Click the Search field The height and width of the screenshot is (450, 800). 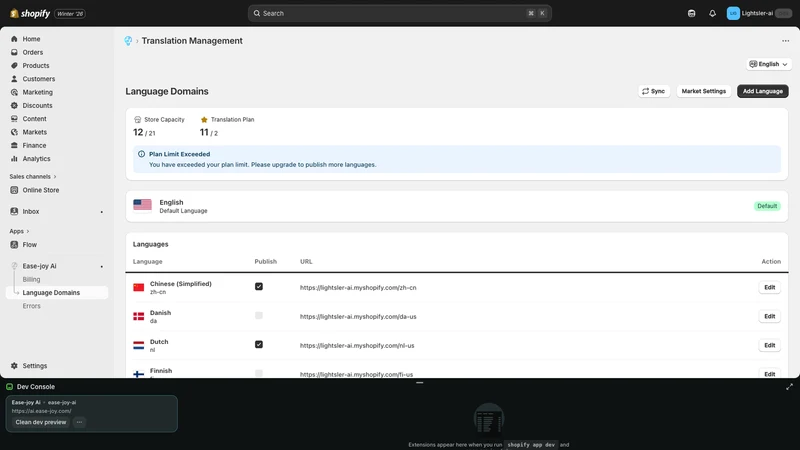(399, 13)
